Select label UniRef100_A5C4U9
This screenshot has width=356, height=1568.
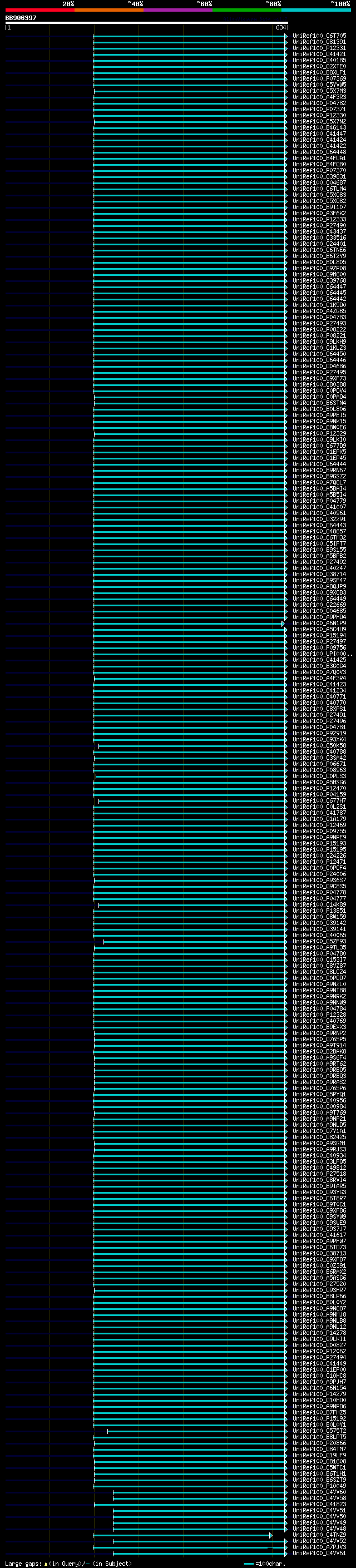tap(319, 630)
